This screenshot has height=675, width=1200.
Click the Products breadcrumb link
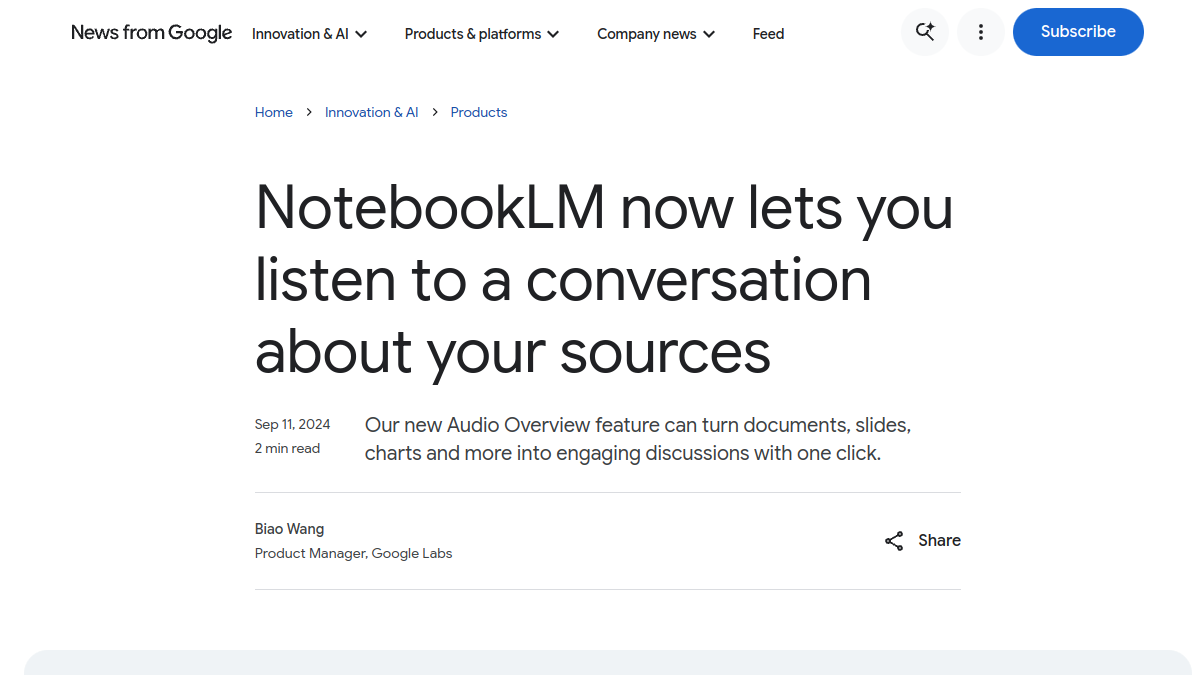tap(479, 112)
